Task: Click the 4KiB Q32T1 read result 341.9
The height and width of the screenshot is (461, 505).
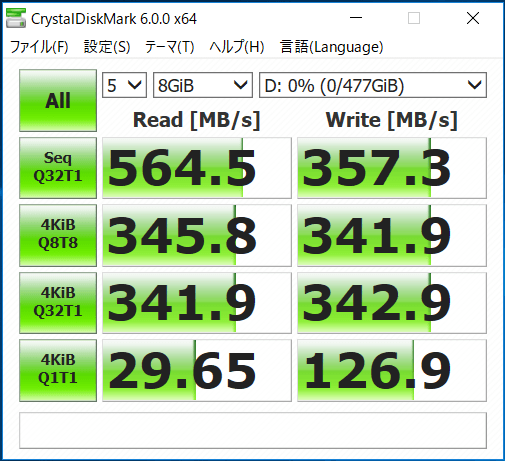Action: tap(197, 303)
